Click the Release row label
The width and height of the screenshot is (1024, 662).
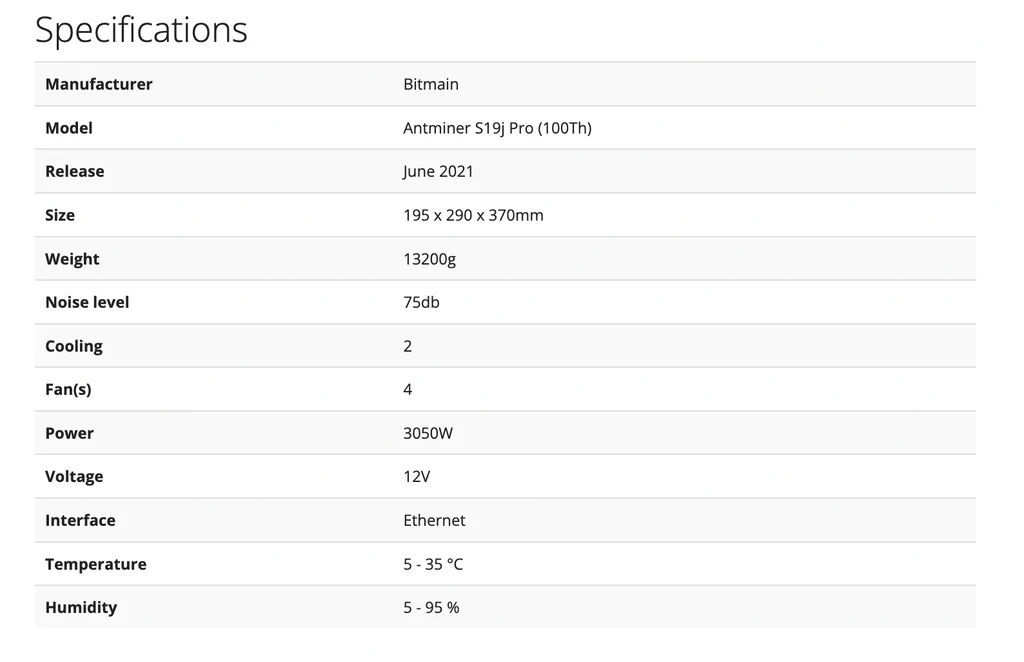75,171
